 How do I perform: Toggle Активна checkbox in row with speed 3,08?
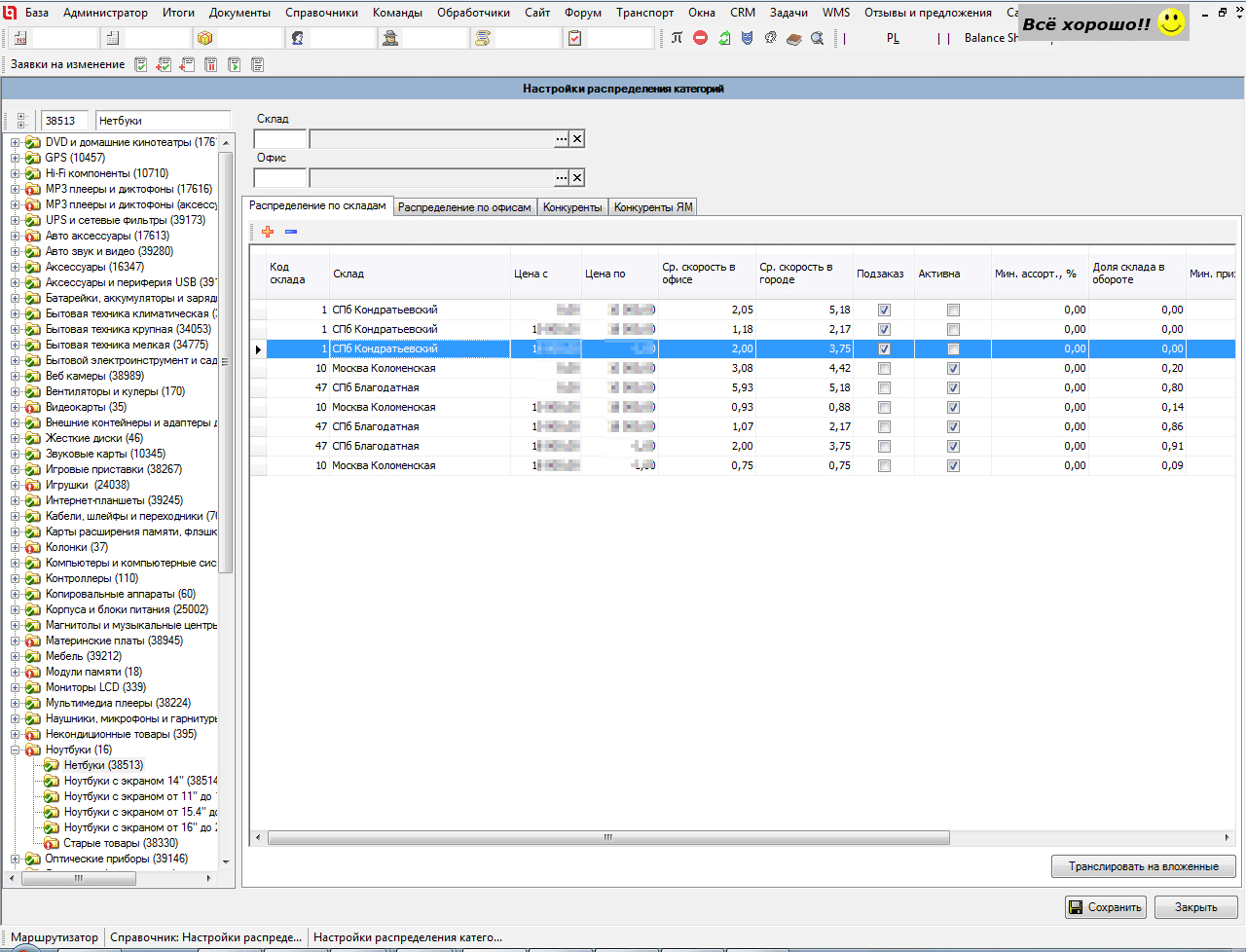coord(953,368)
